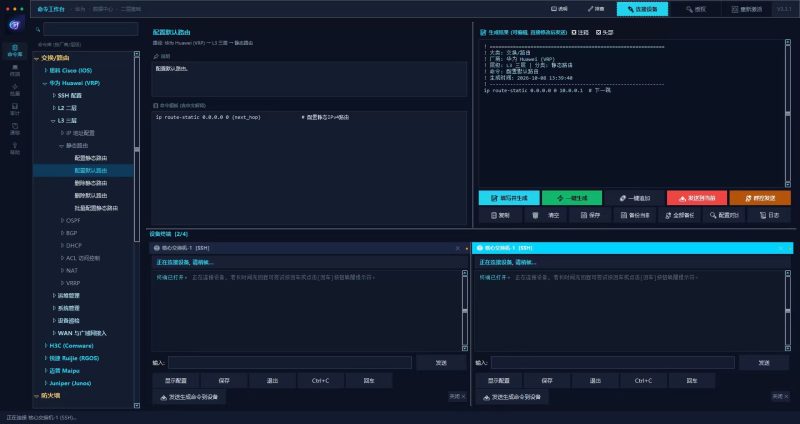Select 配置静态路由 in the tree
Screen dimensions: 800x424
pyautogui.click(x=91, y=158)
